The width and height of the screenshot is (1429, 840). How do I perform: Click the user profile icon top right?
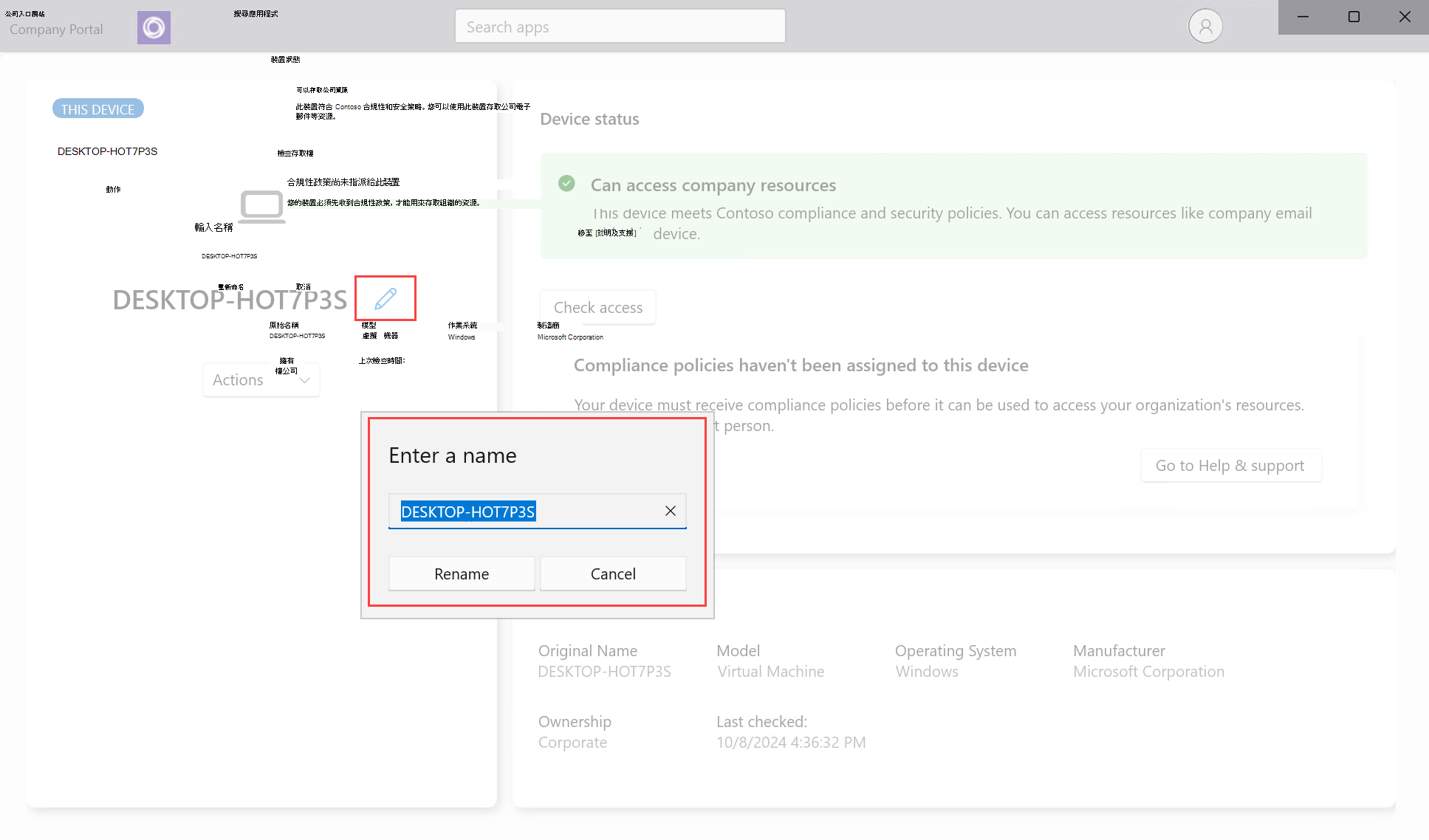(1204, 26)
